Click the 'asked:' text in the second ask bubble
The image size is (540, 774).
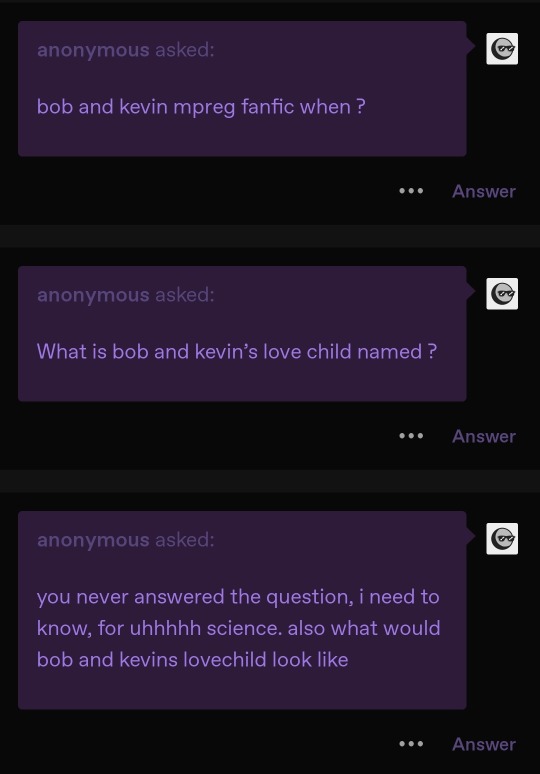(185, 295)
